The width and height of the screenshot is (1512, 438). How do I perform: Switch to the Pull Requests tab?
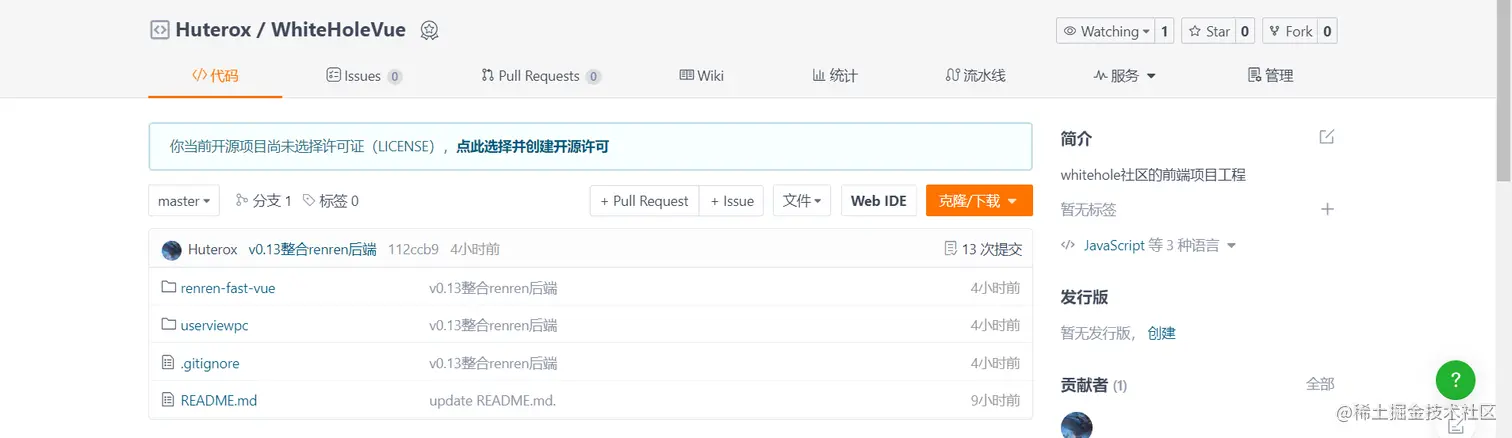click(541, 76)
